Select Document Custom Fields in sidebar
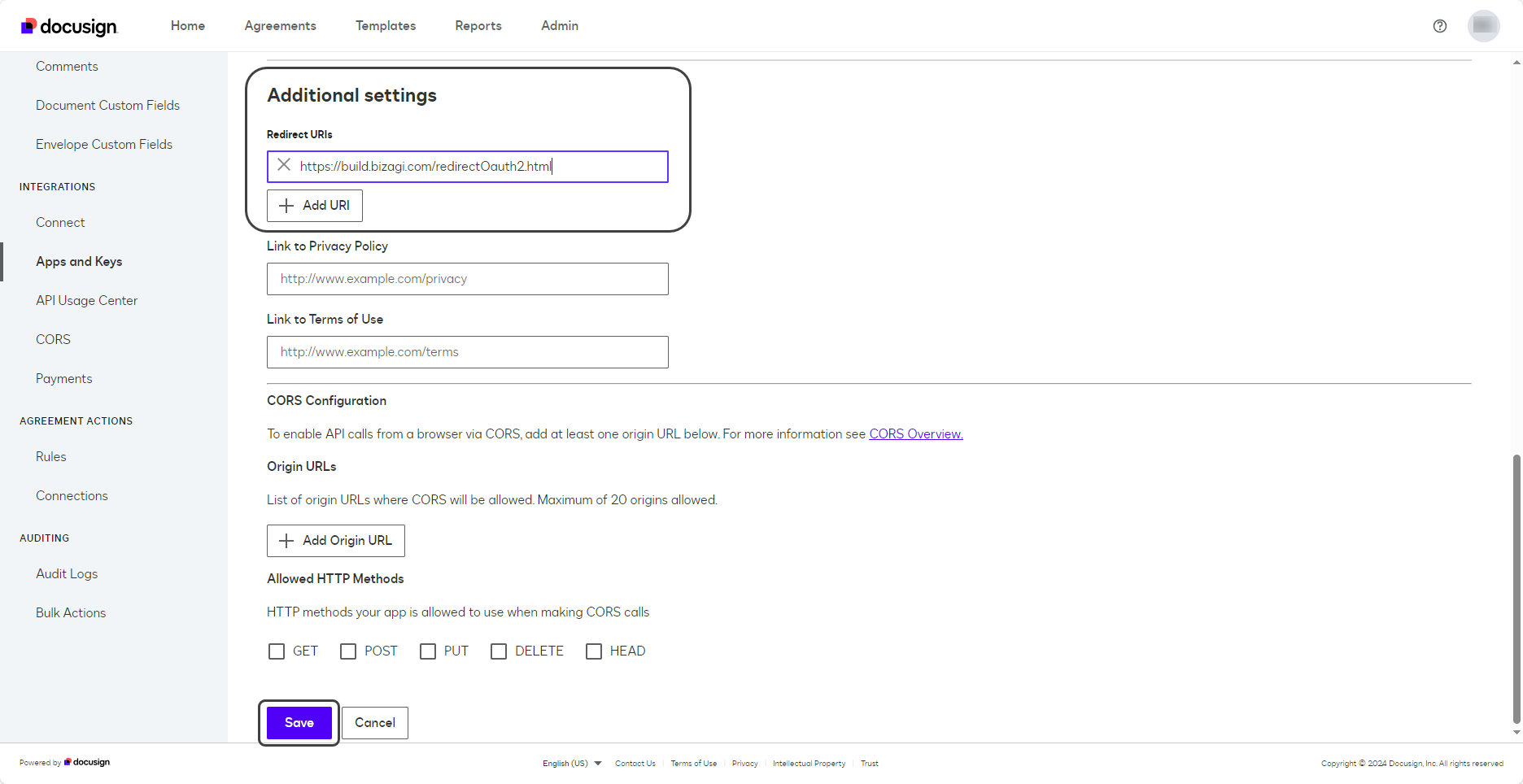The height and width of the screenshot is (784, 1523). [107, 106]
